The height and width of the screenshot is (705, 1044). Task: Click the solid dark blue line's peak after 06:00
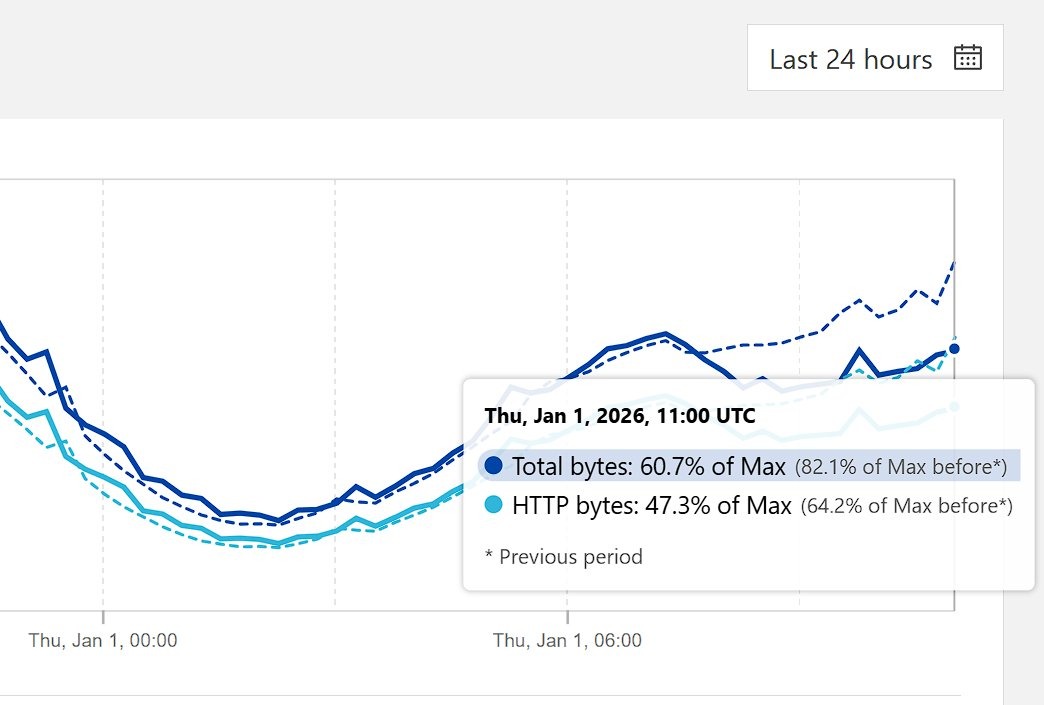(x=665, y=333)
